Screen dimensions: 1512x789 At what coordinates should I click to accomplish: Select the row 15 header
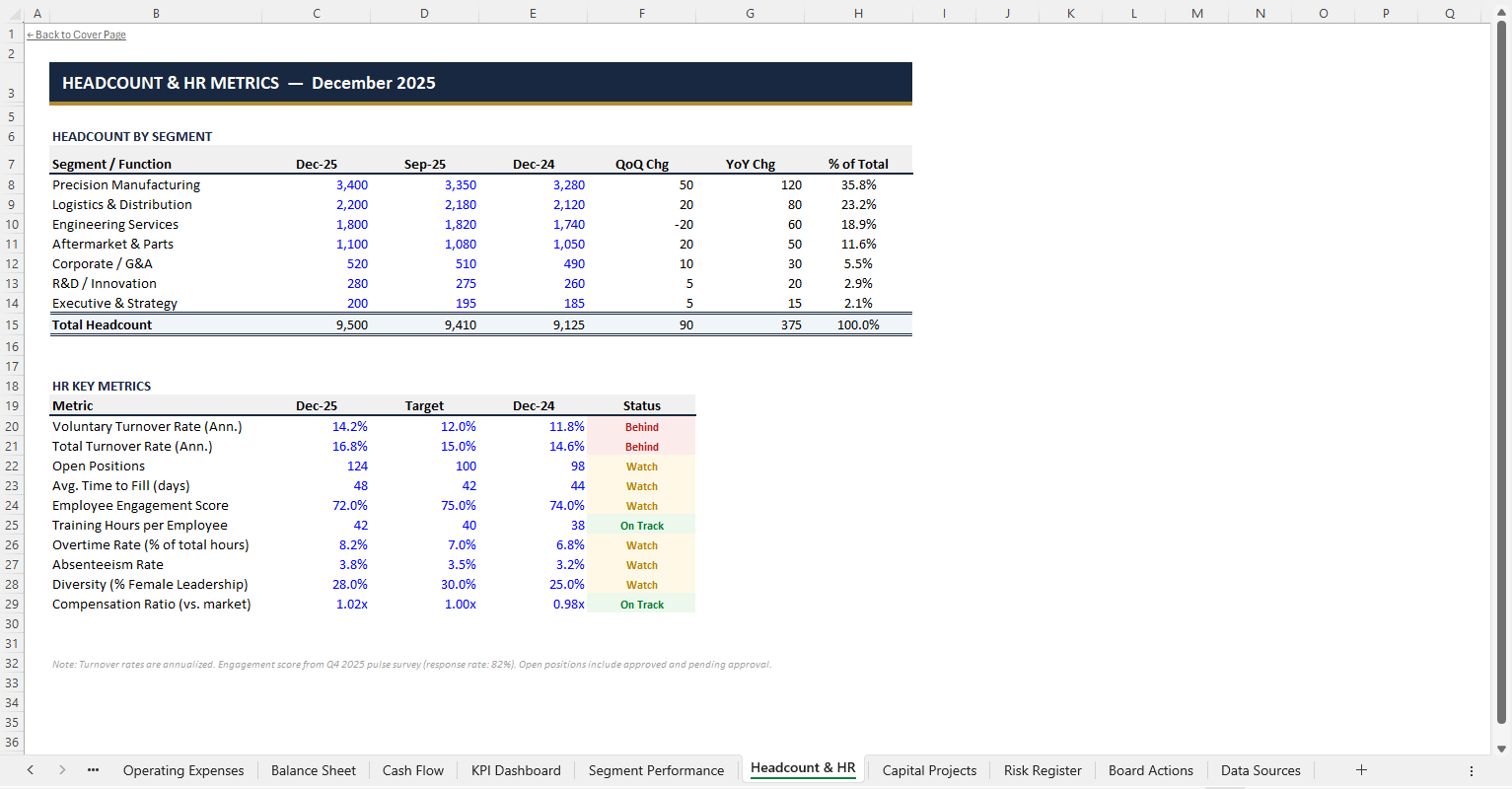11,324
